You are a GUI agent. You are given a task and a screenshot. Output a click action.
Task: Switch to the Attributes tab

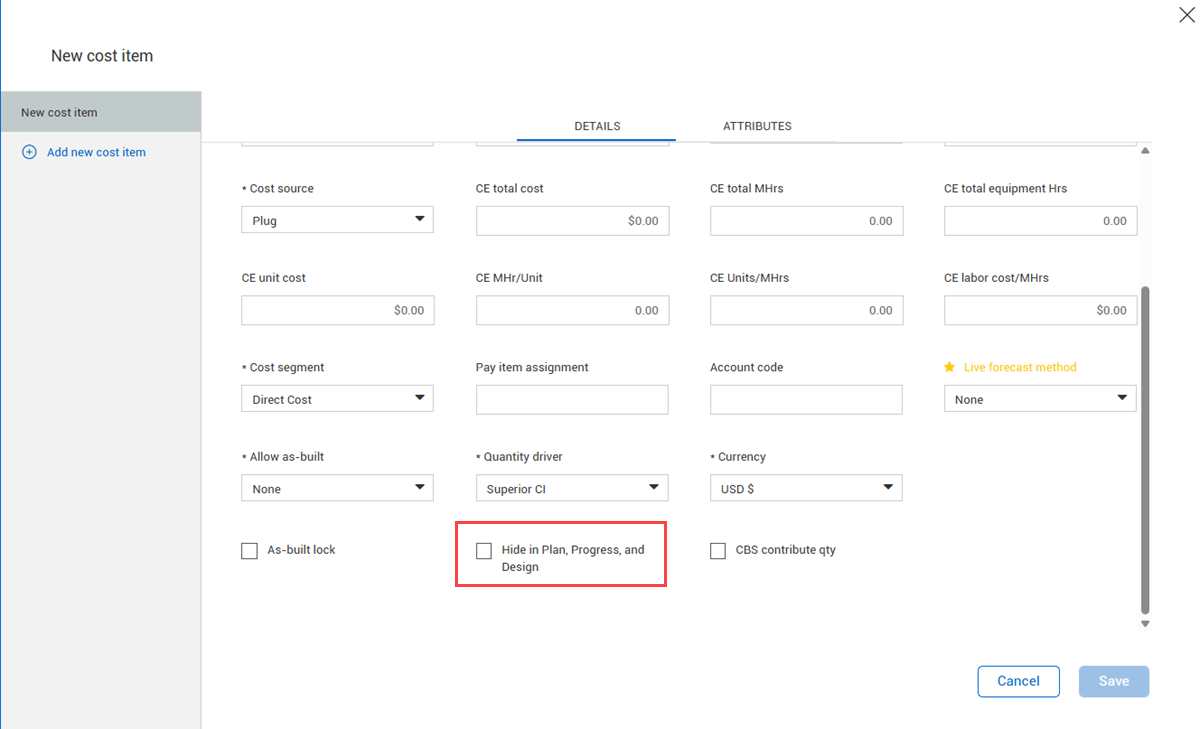(757, 126)
